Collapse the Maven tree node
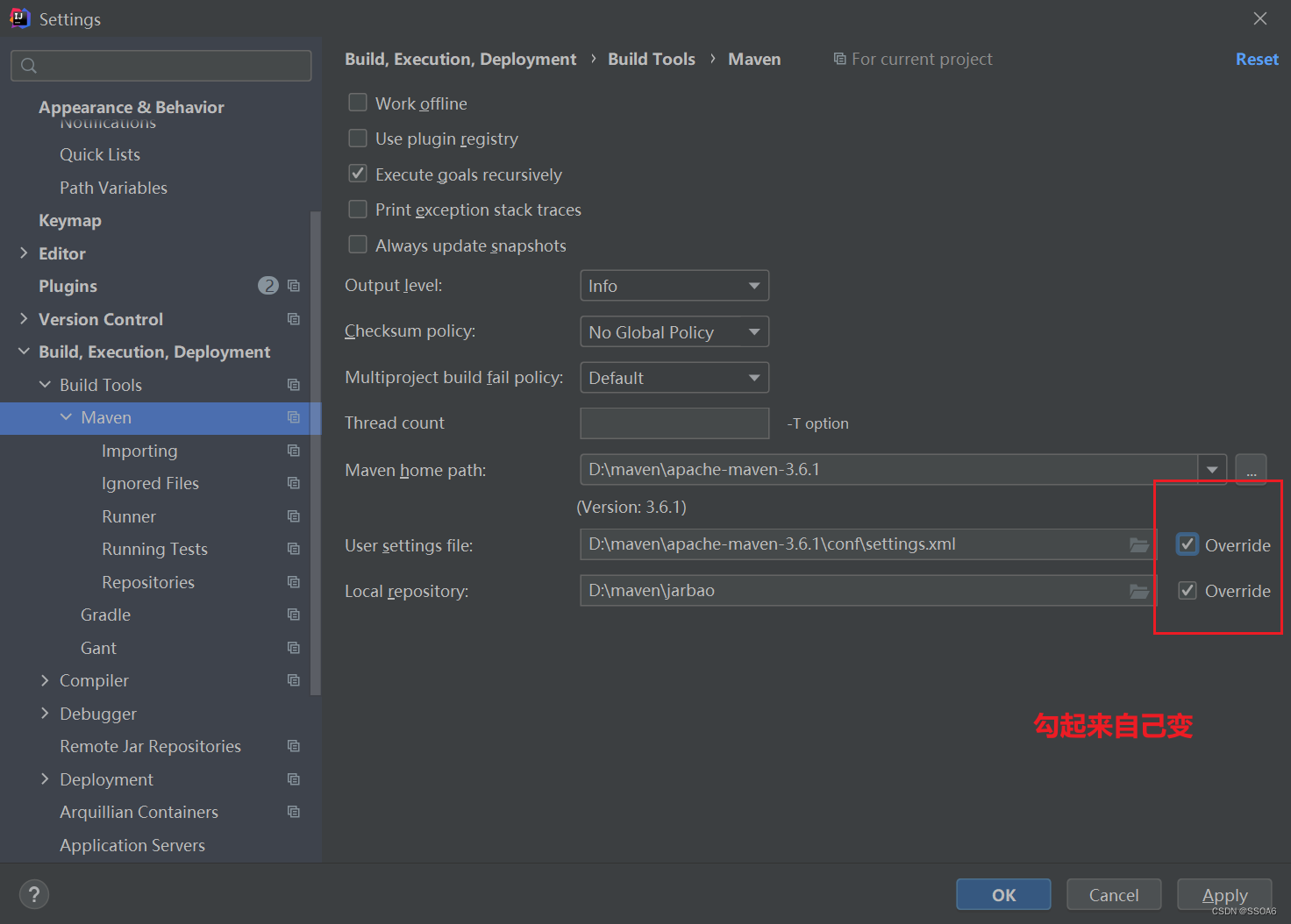Viewport: 1291px width, 924px height. [x=66, y=417]
